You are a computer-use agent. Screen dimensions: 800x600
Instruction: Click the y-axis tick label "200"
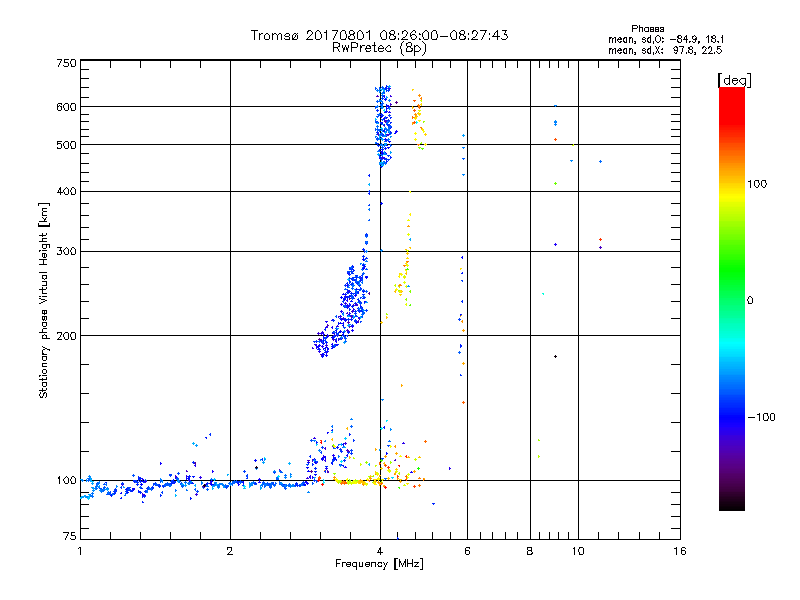[x=67, y=336]
